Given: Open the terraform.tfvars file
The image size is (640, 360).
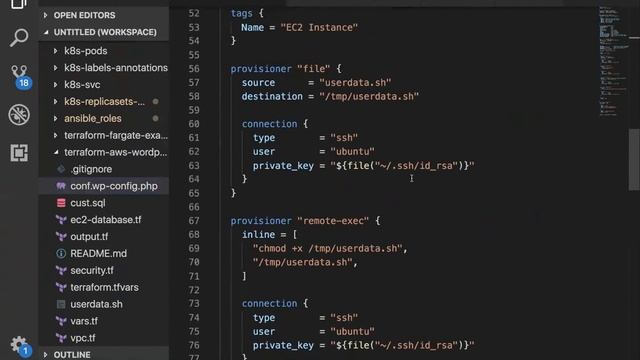Looking at the screenshot, I should coord(104,287).
